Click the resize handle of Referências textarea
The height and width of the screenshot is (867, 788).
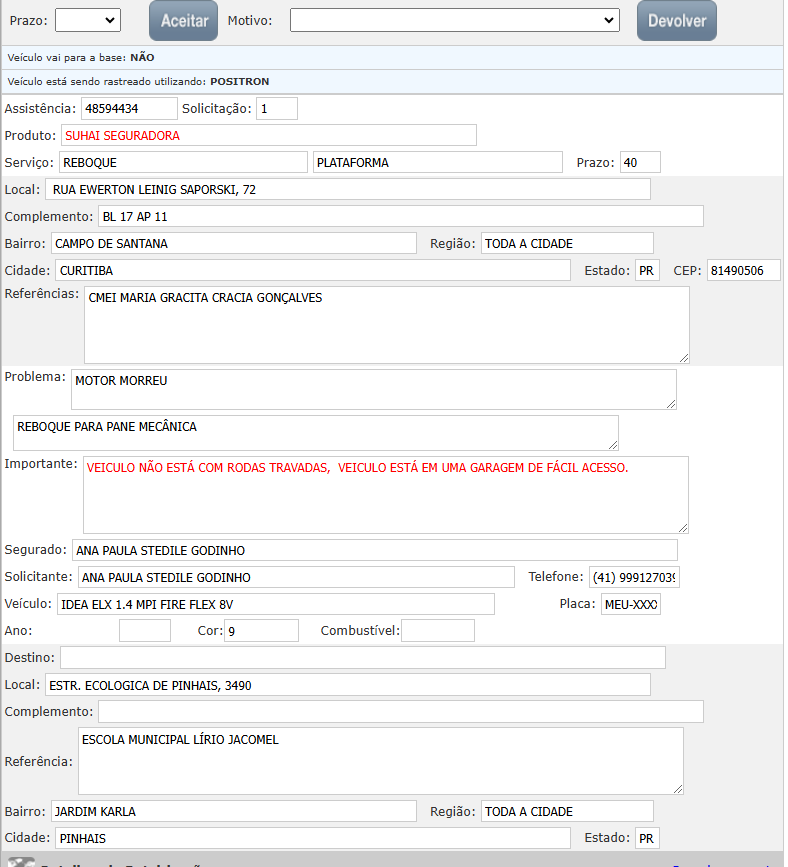(683, 356)
